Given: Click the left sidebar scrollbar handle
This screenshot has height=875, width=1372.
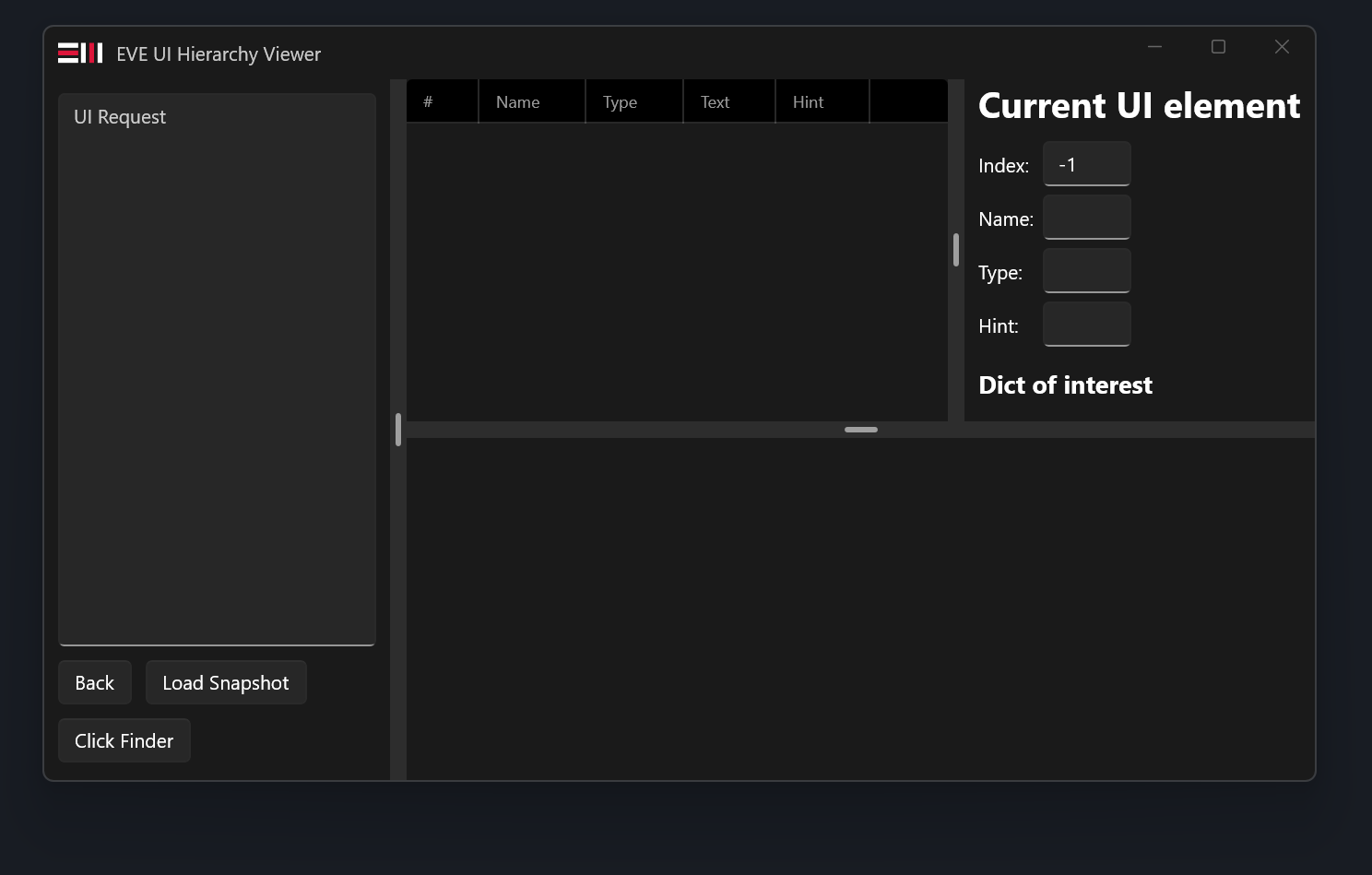Looking at the screenshot, I should 396,430.
